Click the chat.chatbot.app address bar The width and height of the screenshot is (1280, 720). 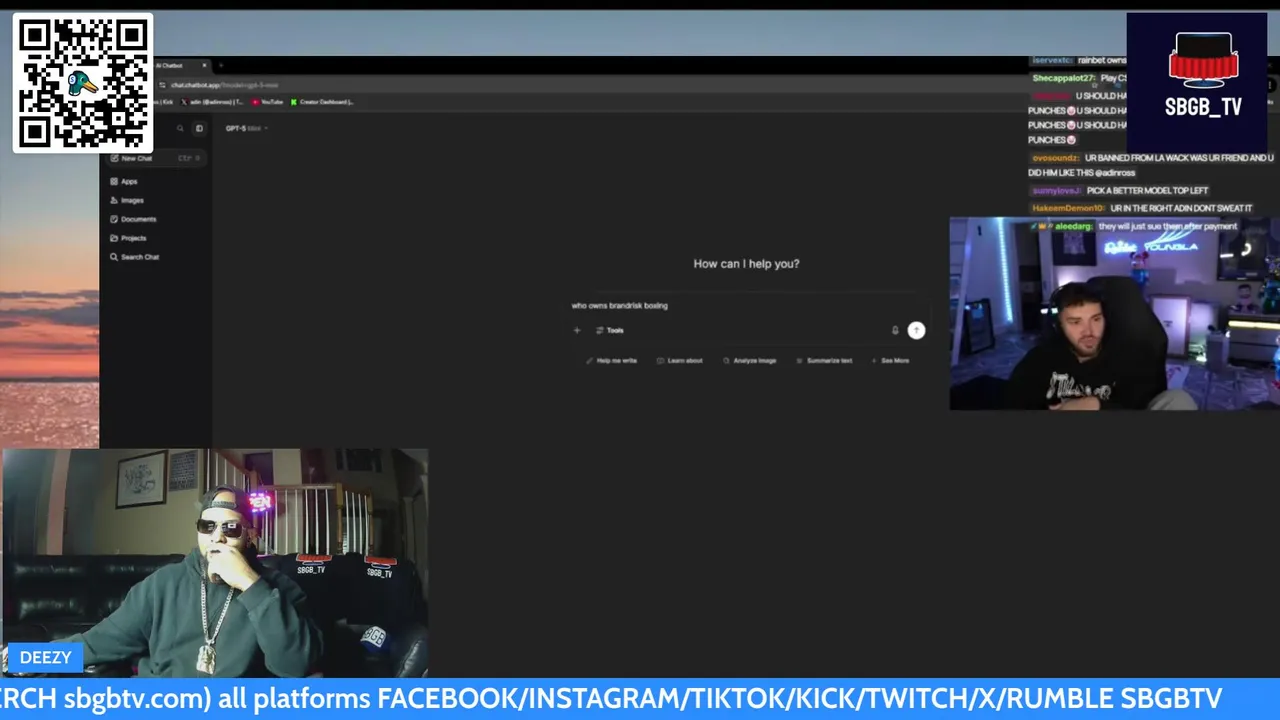tap(225, 85)
